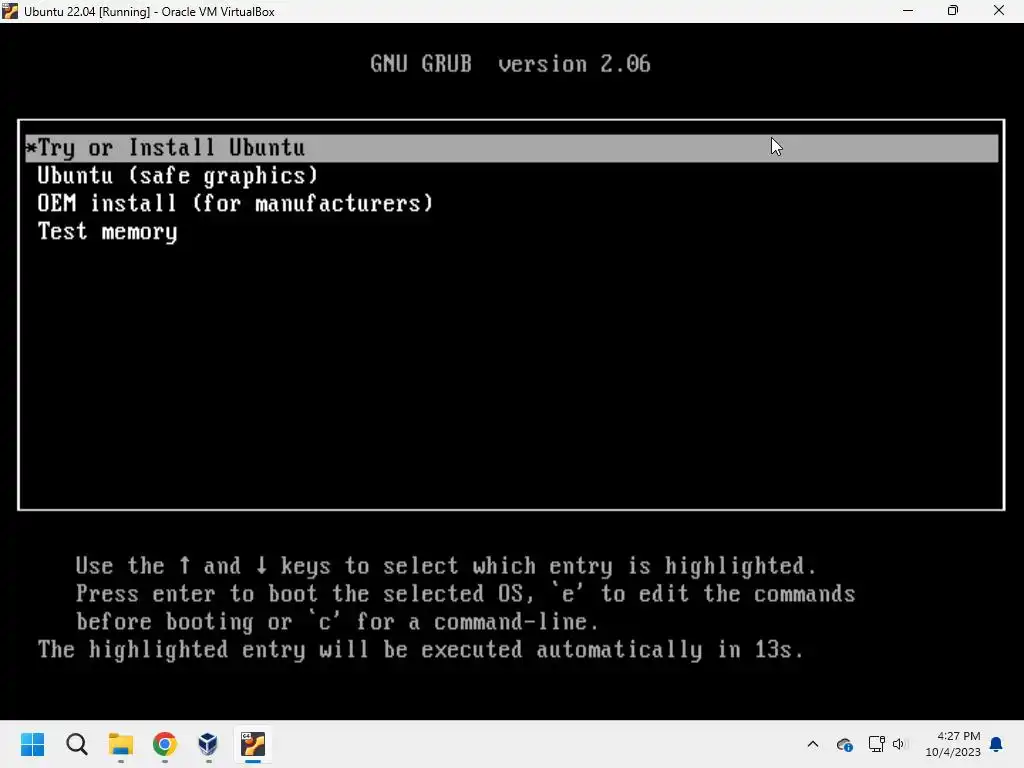Open the OneDrive cloud tray icon
The width and height of the screenshot is (1024, 768).
(844, 744)
